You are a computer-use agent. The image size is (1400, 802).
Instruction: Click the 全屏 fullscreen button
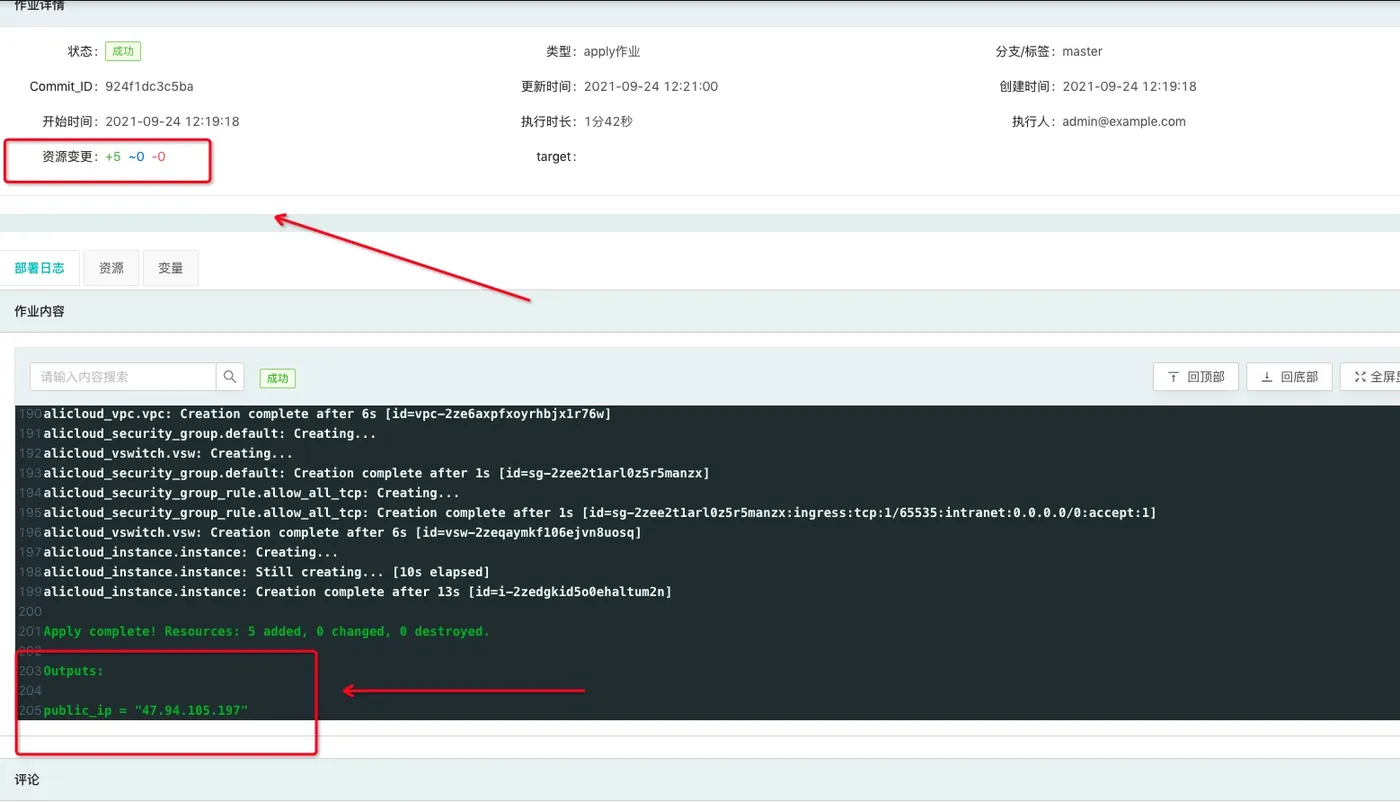1372,377
